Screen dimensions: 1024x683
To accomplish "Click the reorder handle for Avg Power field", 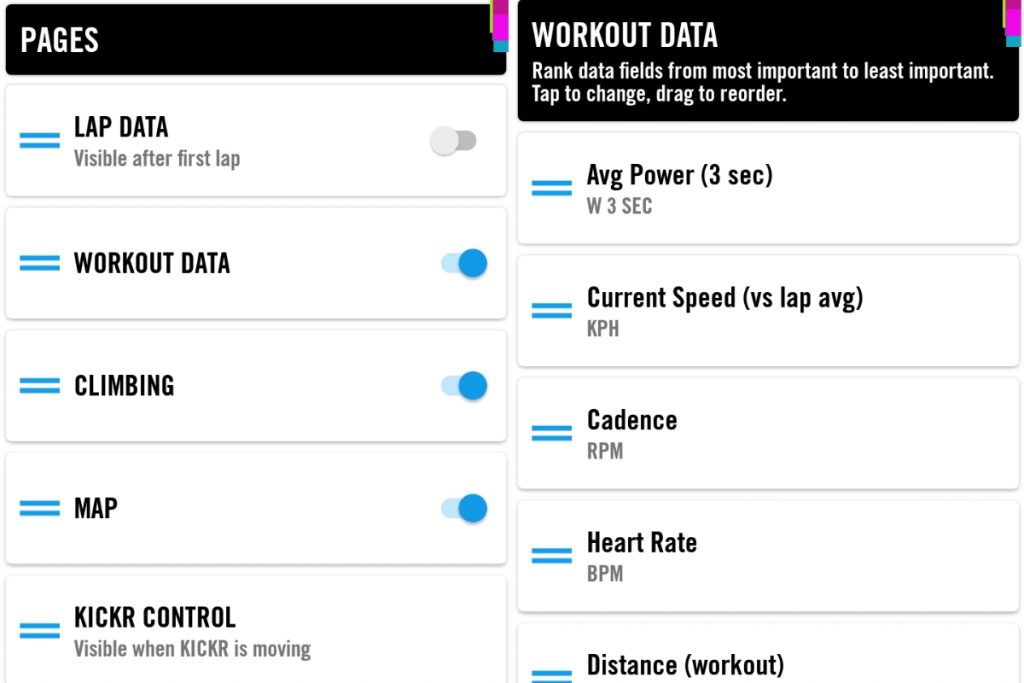I will [552, 188].
